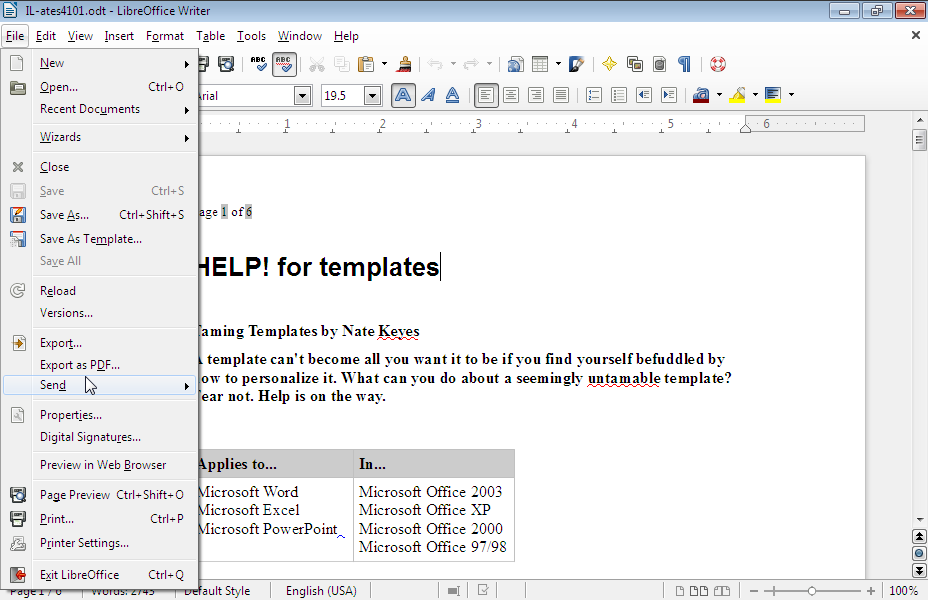The width and height of the screenshot is (928, 600).
Task: Choose Exit LibreOffice menu entry
Action: 99,575
